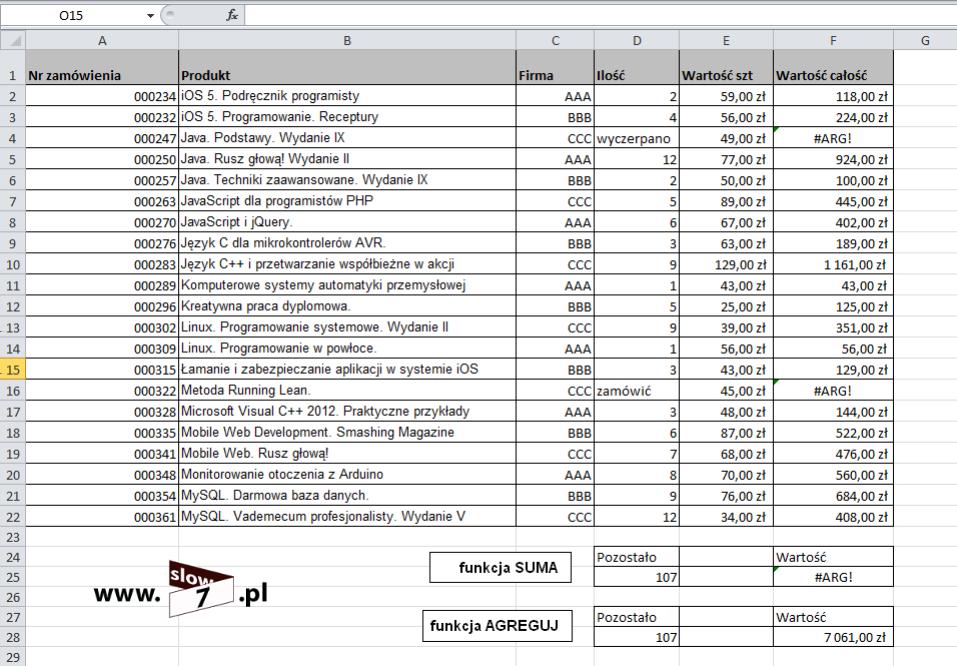Select 'Komputerowe systemy automatyki przemysłowej' cell

pyautogui.click(x=347, y=285)
